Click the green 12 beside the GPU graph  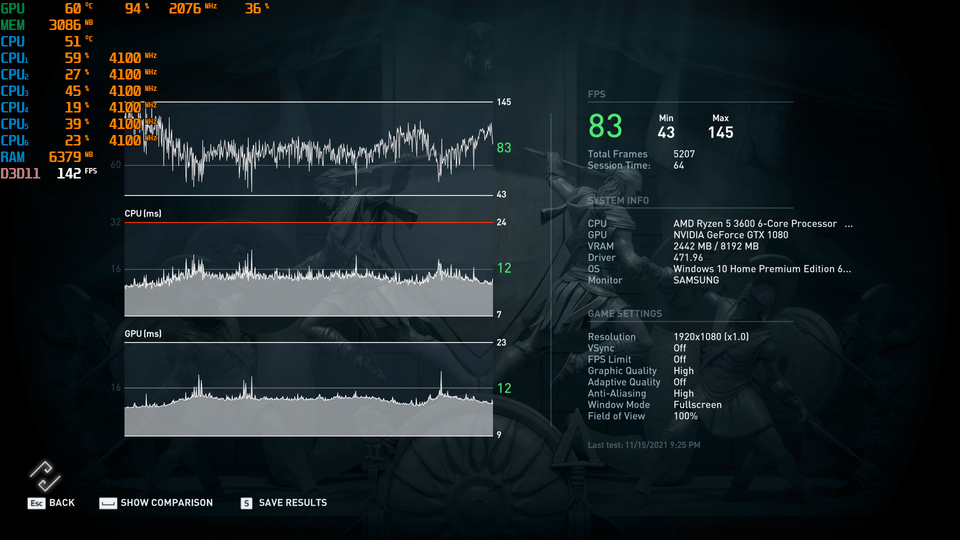coord(504,388)
